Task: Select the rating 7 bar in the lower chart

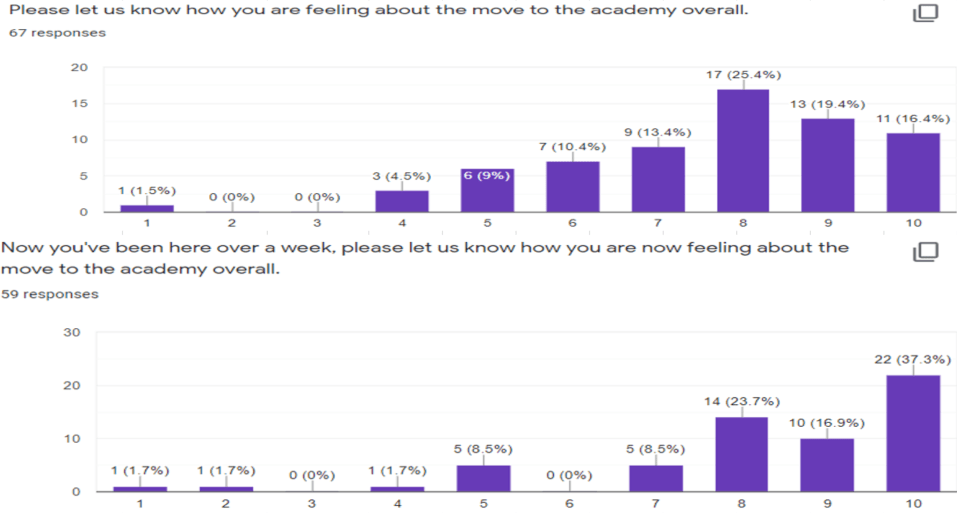Action: click(x=657, y=478)
